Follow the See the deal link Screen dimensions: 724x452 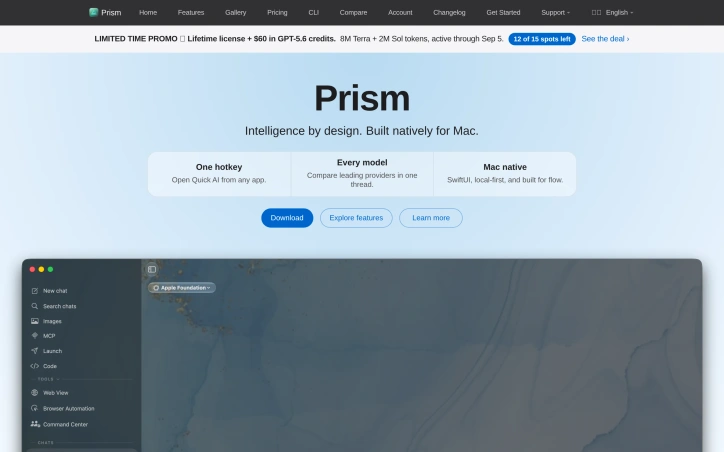[605, 39]
